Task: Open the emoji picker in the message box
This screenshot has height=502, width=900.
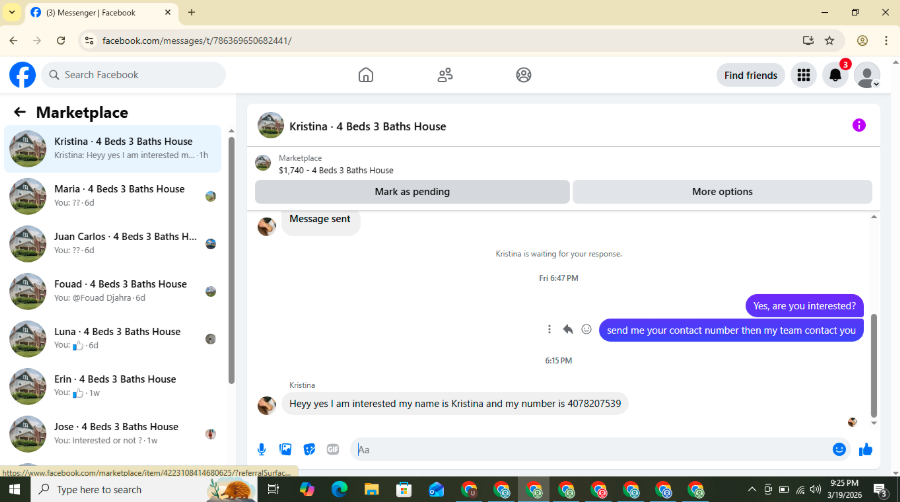Action: (x=839, y=449)
